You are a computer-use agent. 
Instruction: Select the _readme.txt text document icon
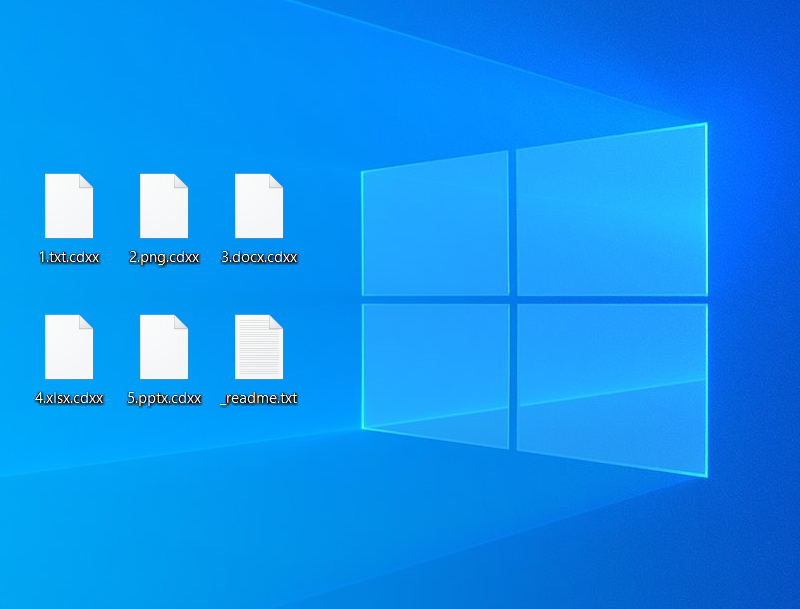click(x=259, y=347)
